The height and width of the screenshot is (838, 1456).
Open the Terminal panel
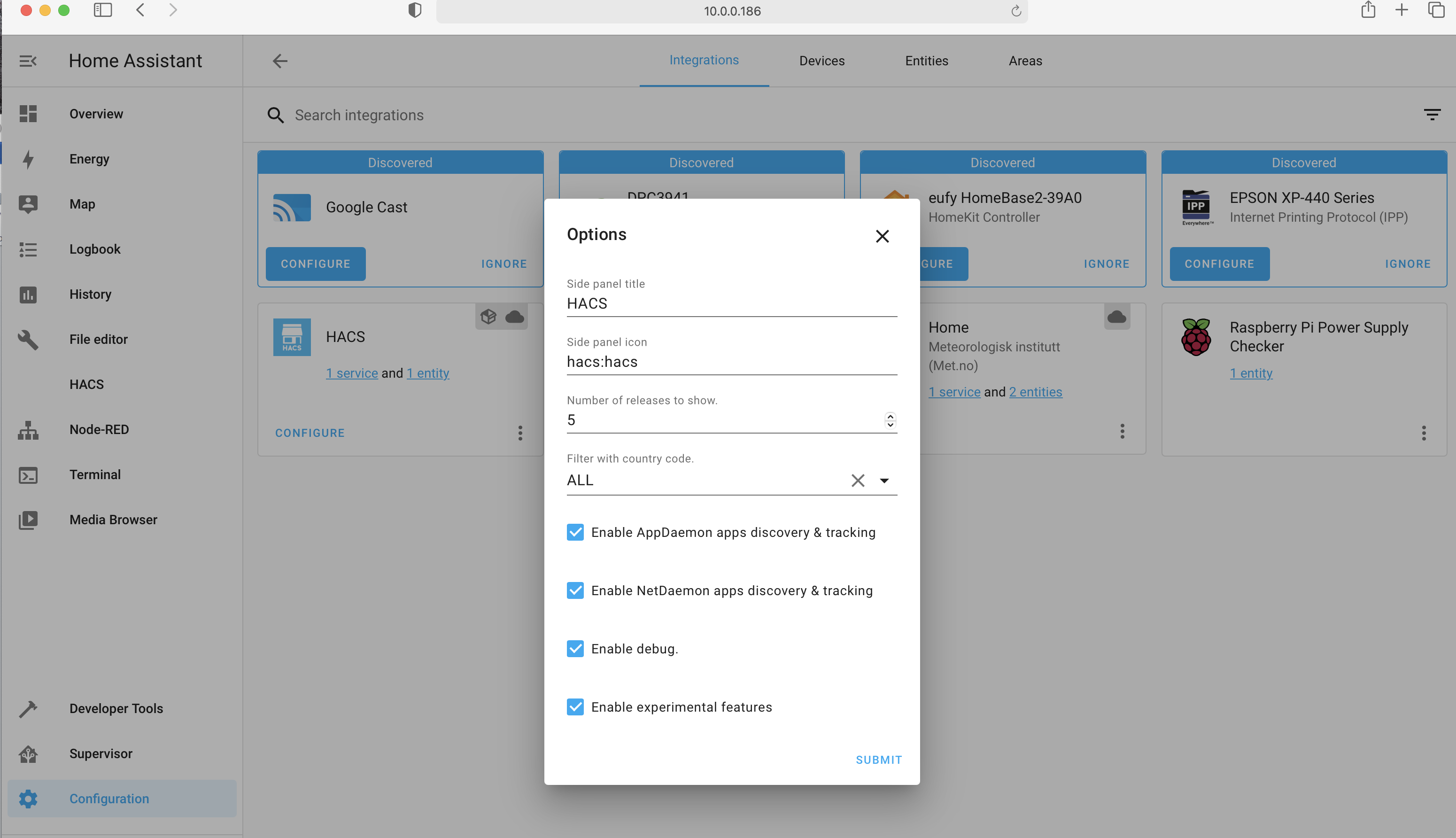pos(94,474)
